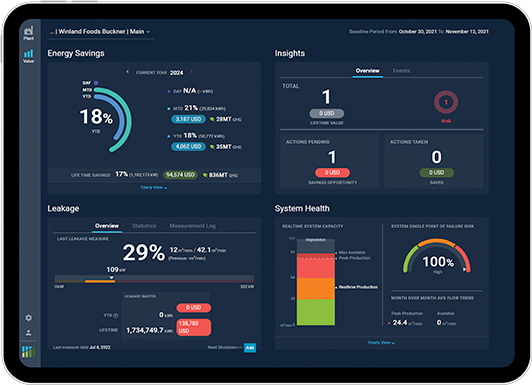Click the 4,062 USD YTD badge
Image resolution: width=532 pixels, height=385 pixels.
[x=188, y=147]
